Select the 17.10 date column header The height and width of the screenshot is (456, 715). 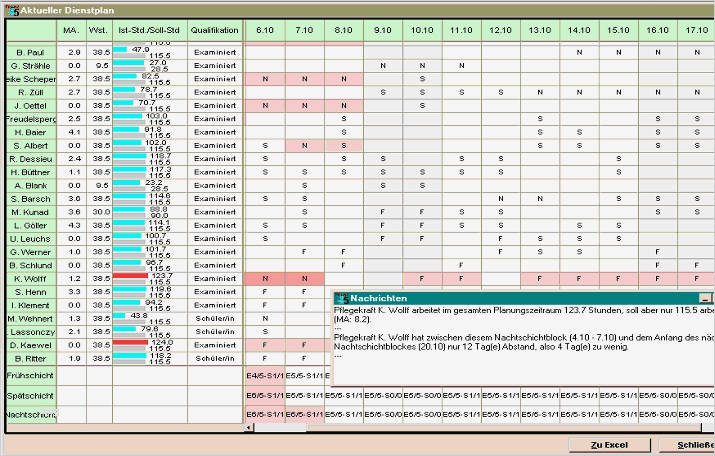696,30
